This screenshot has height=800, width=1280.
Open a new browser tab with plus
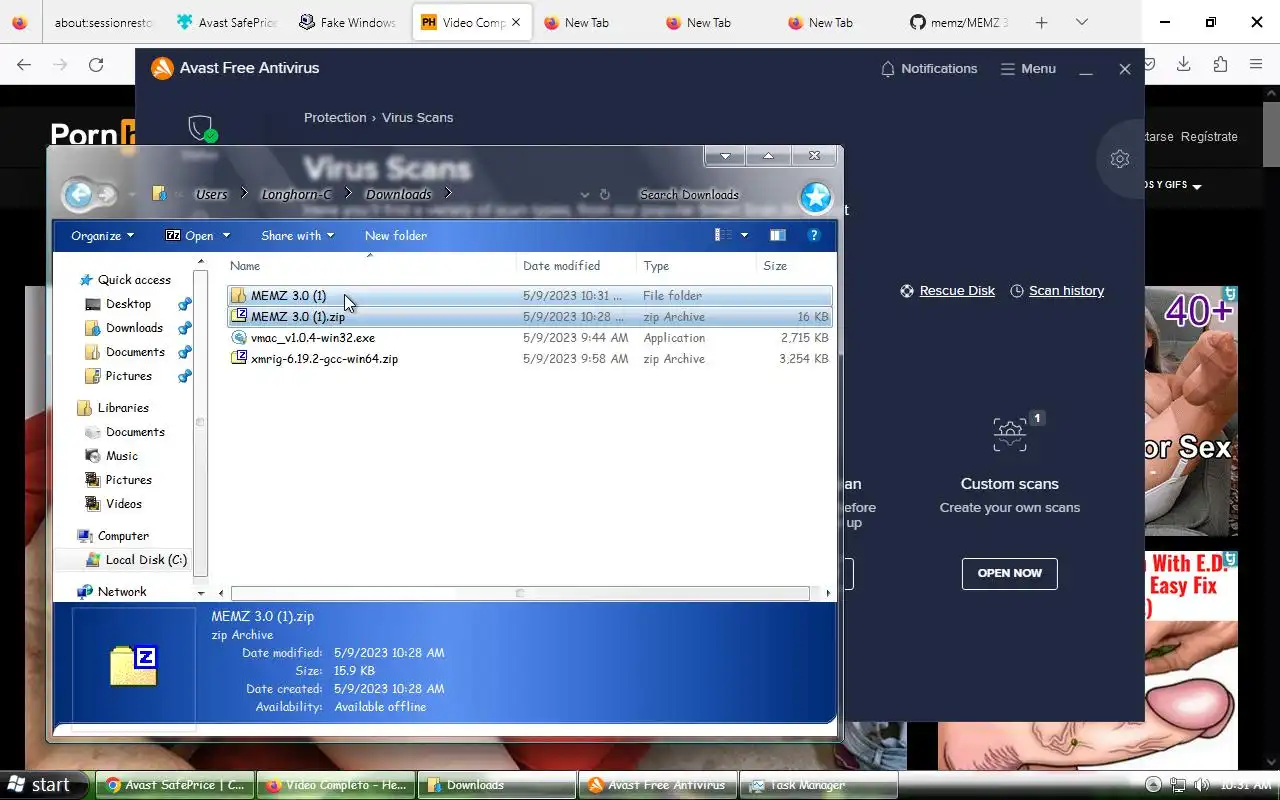point(1041,22)
